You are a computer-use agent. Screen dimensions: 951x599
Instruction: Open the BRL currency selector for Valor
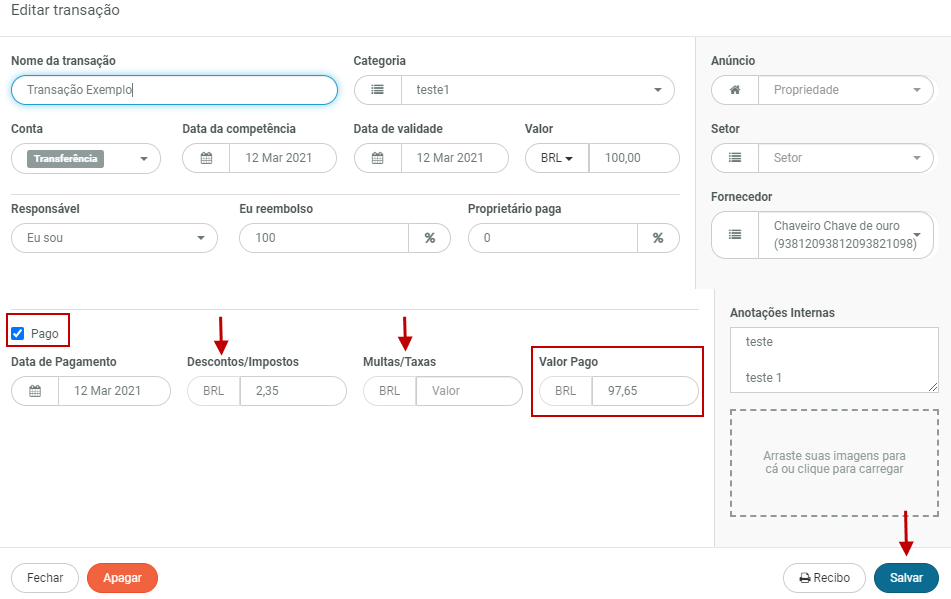tap(557, 158)
